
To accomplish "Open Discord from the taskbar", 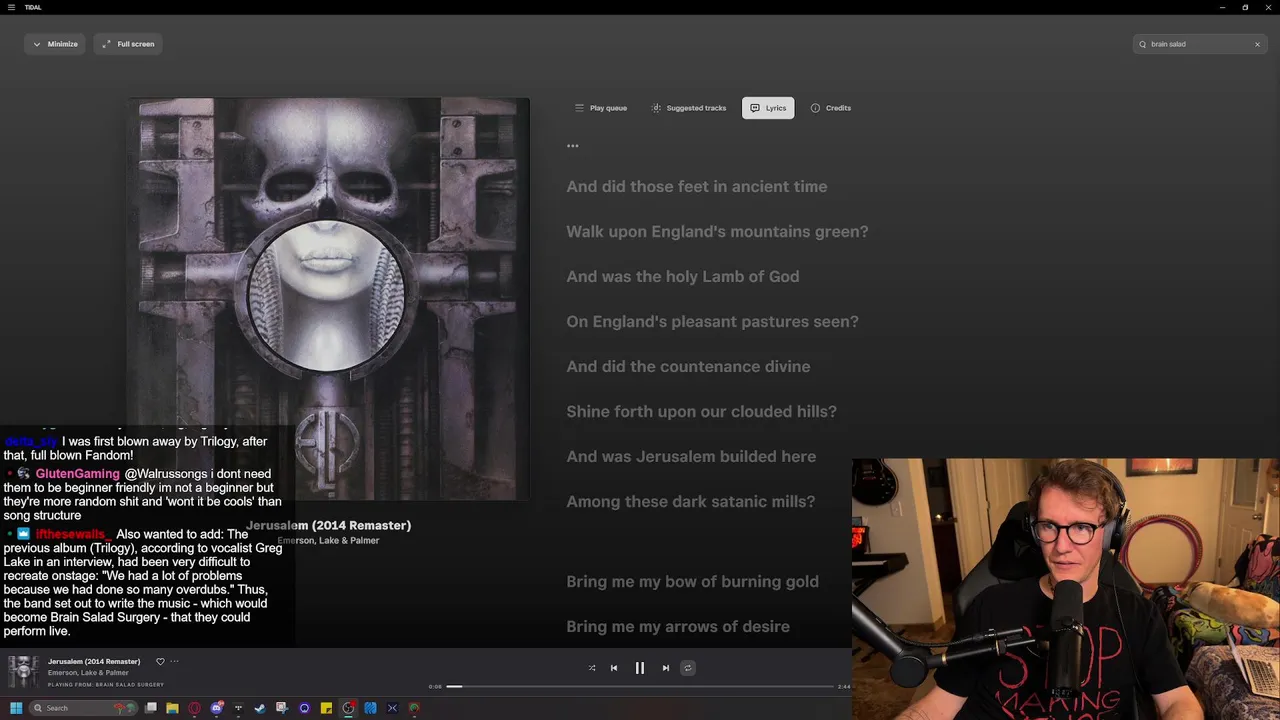I will (217, 708).
